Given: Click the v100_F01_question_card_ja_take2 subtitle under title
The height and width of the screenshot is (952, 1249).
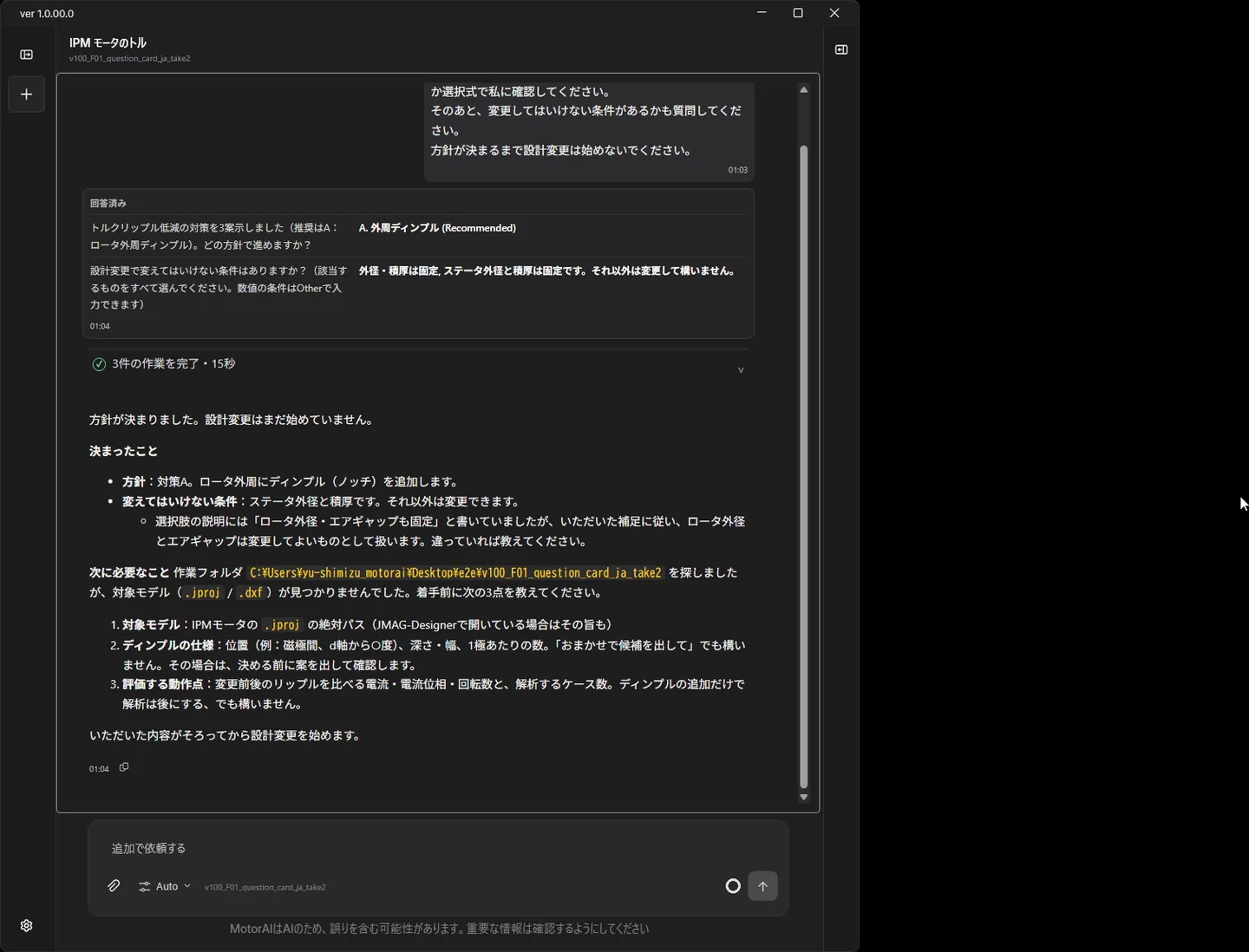Looking at the screenshot, I should pyautogui.click(x=130, y=59).
